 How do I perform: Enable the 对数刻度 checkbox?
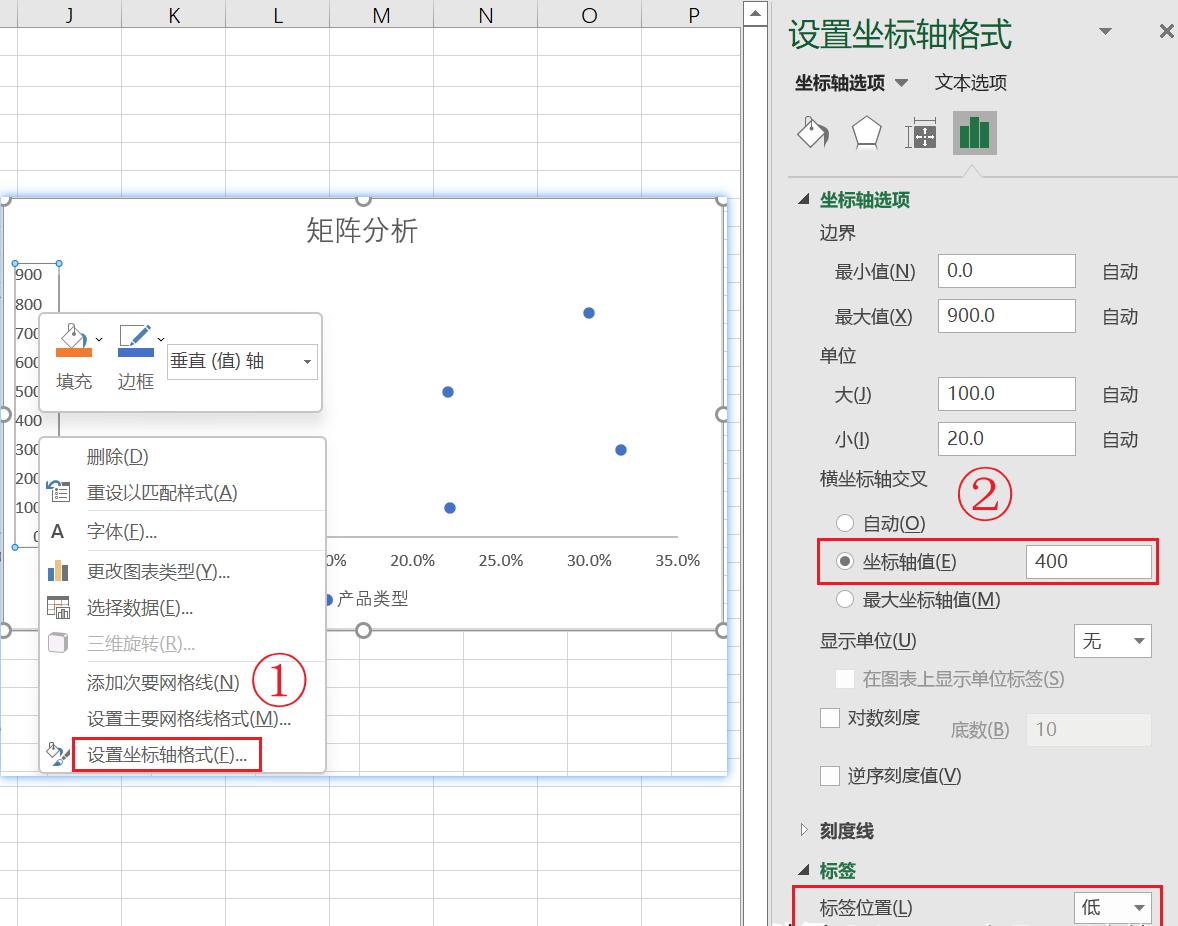[830, 718]
